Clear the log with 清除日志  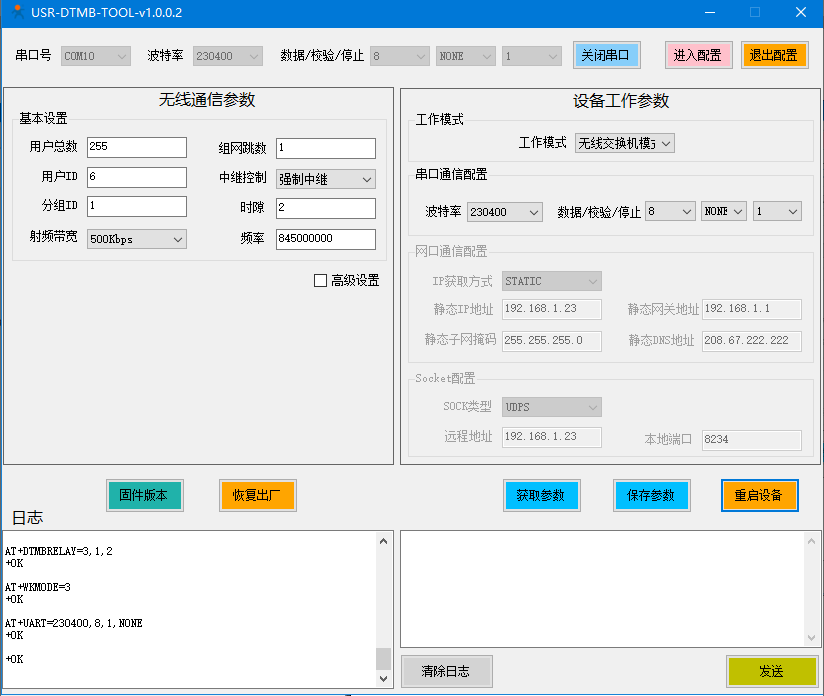(446, 671)
